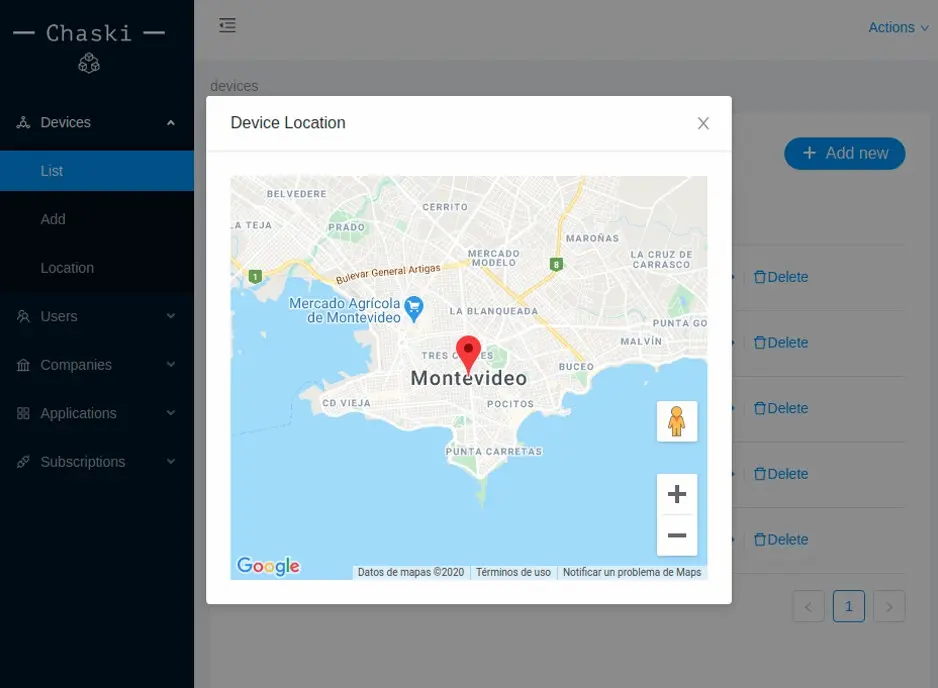The height and width of the screenshot is (688, 938).
Task: Select the Devices sidebar icon
Action: click(x=22, y=121)
